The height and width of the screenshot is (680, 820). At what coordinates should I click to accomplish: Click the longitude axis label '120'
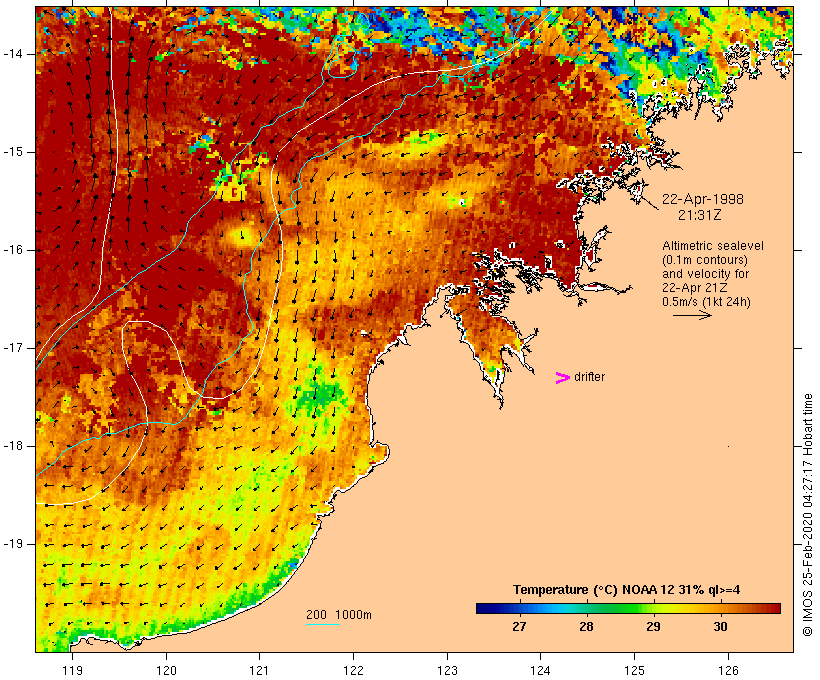[166, 670]
